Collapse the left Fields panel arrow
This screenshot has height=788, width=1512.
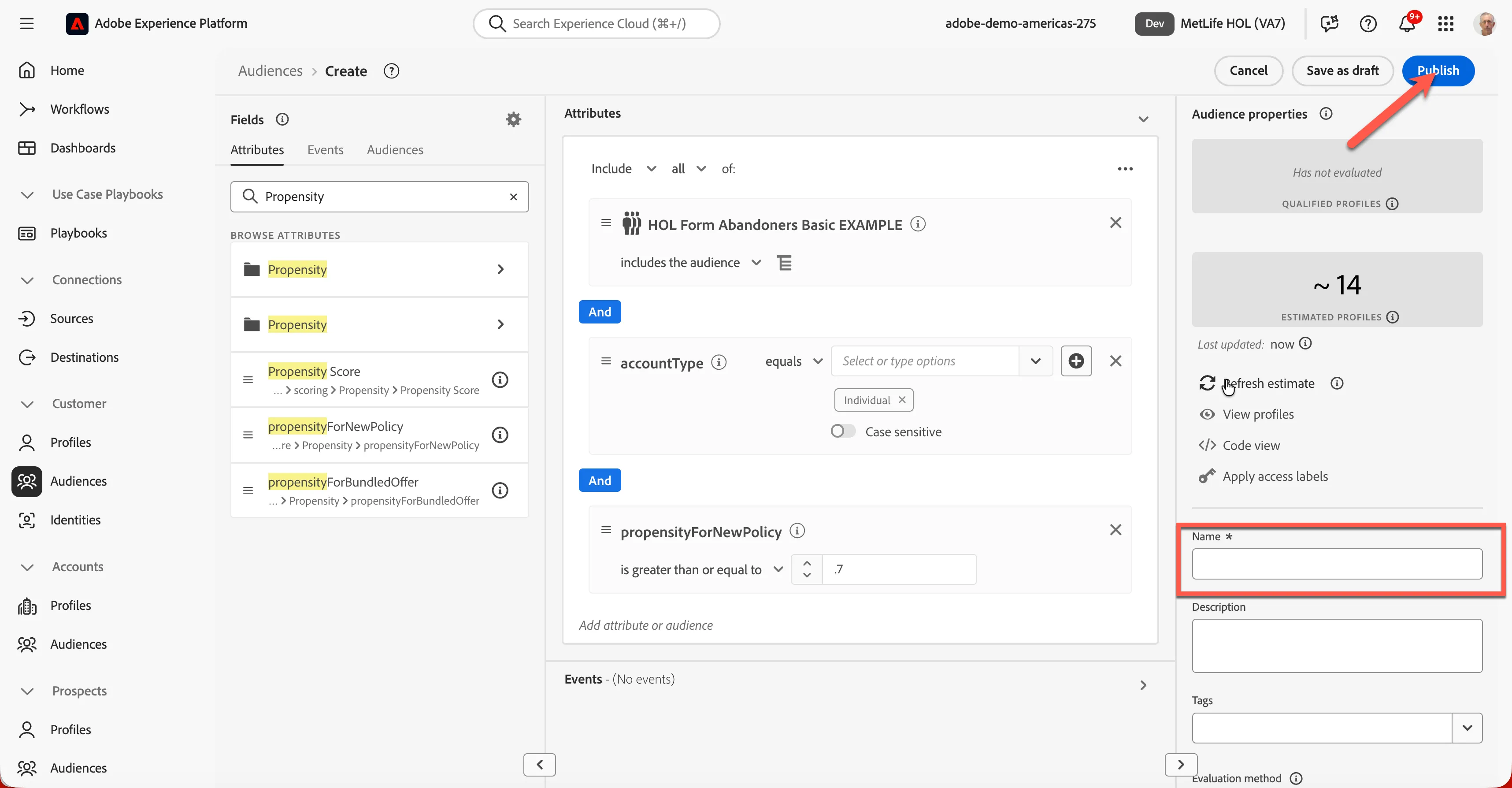tap(539, 765)
